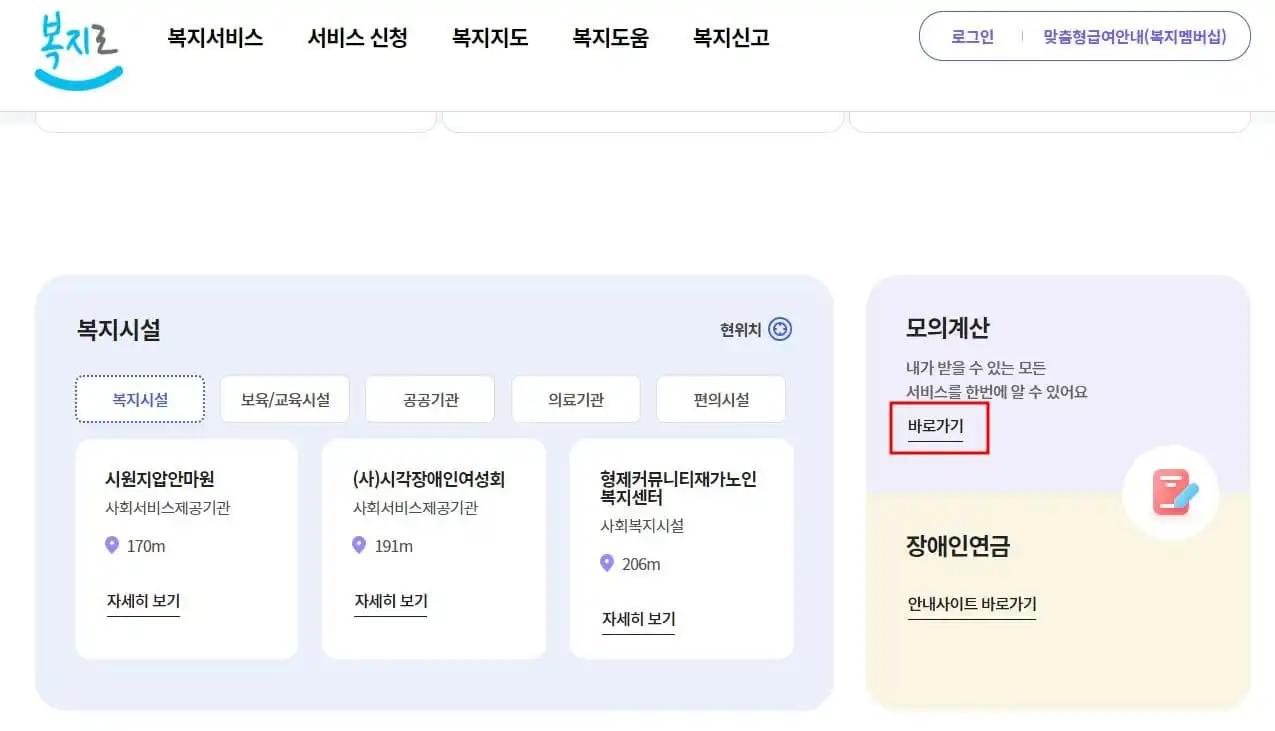1275x731 pixels.
Task: Click the location pin on (사)시각장애인여성회 card
Action: tap(358, 545)
